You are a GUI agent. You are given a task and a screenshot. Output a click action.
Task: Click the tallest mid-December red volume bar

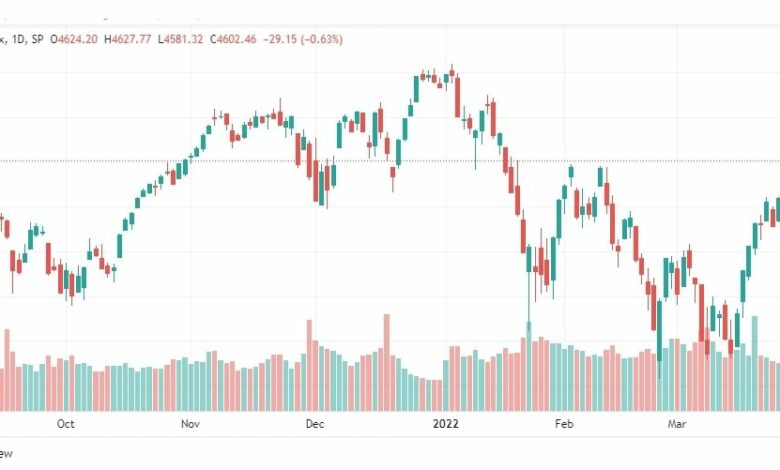coord(387,363)
